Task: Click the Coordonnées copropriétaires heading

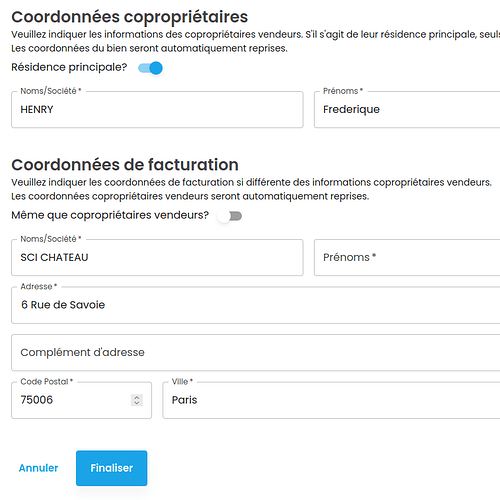Action: coord(130,17)
